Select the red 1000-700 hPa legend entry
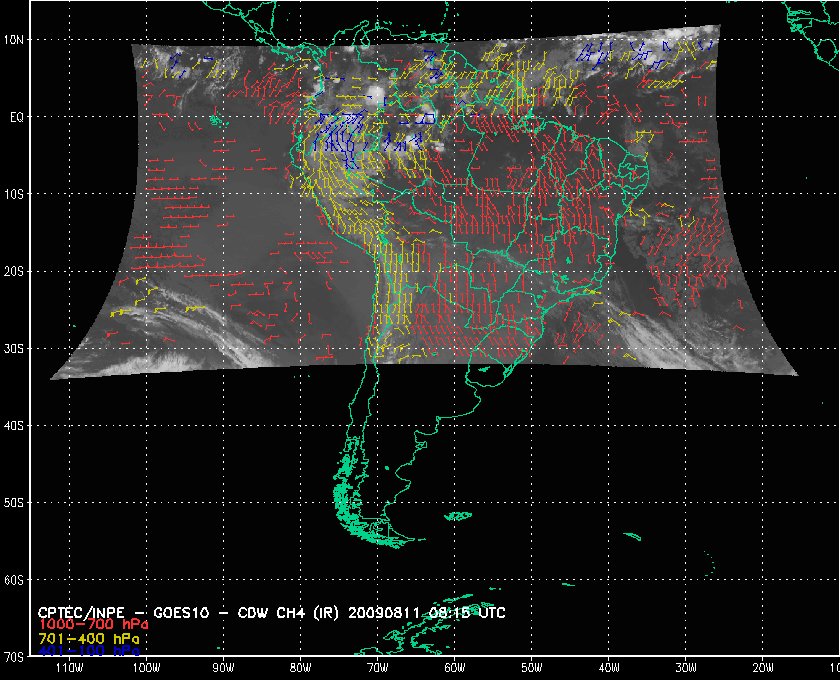The image size is (840, 680). [93, 625]
